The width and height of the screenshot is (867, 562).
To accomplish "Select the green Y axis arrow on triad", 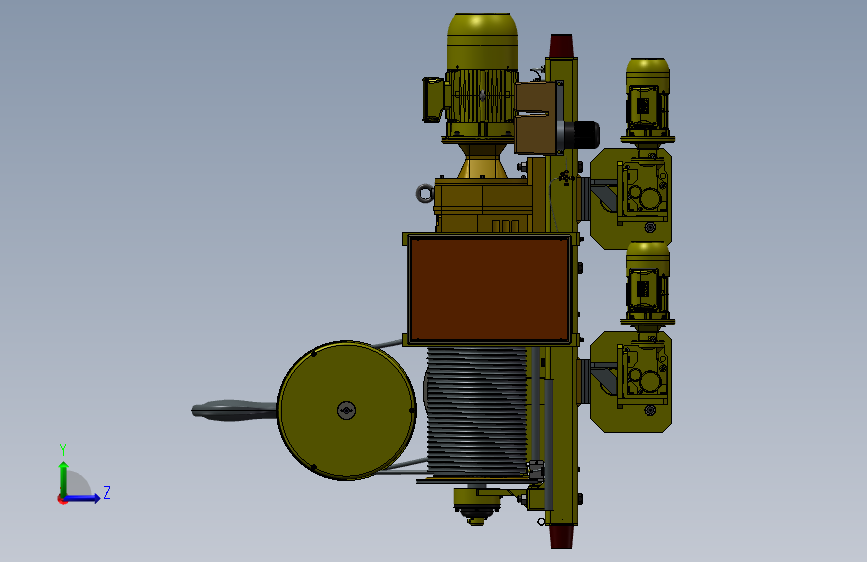I will (64, 478).
